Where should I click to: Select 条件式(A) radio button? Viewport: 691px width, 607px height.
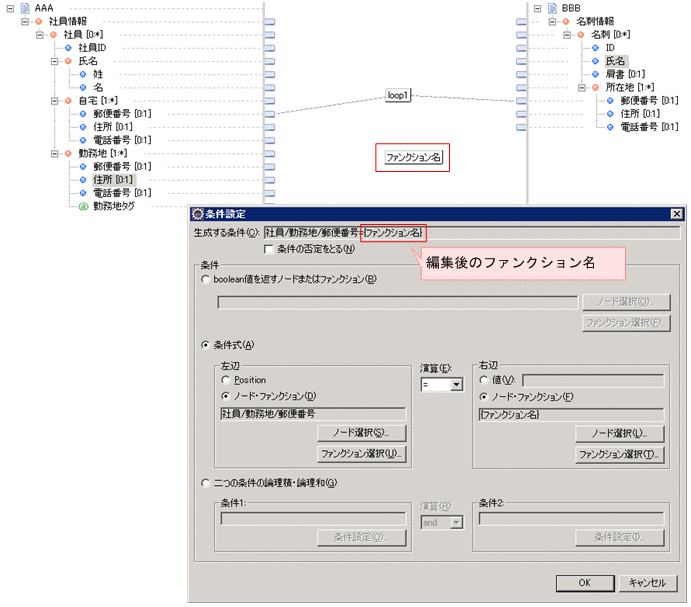(205, 345)
